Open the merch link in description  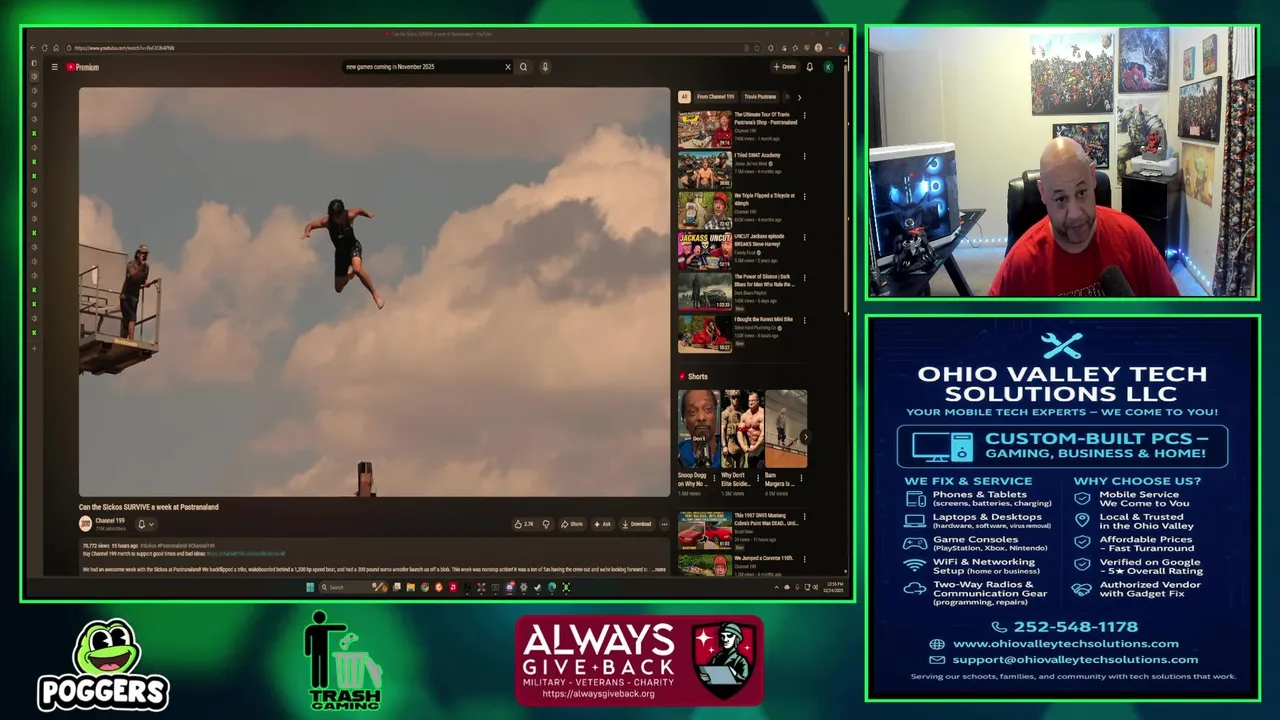(246, 553)
